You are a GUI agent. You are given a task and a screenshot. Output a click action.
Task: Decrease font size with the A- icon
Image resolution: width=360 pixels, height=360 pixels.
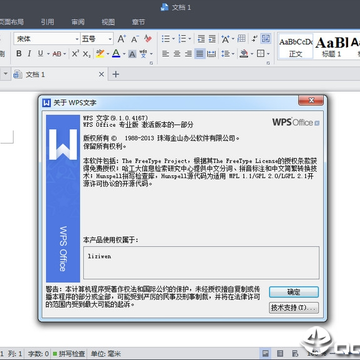pyautogui.click(x=135, y=39)
